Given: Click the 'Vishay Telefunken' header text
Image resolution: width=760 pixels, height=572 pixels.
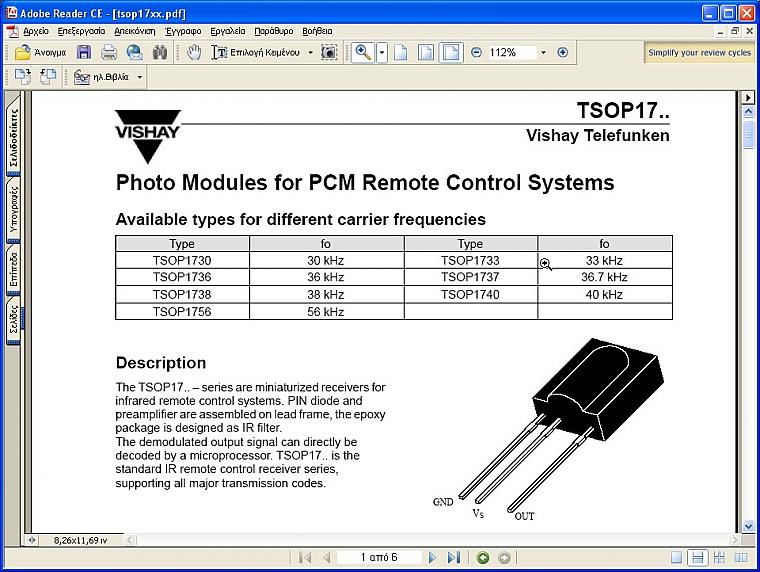Looking at the screenshot, I should pyautogui.click(x=598, y=135).
